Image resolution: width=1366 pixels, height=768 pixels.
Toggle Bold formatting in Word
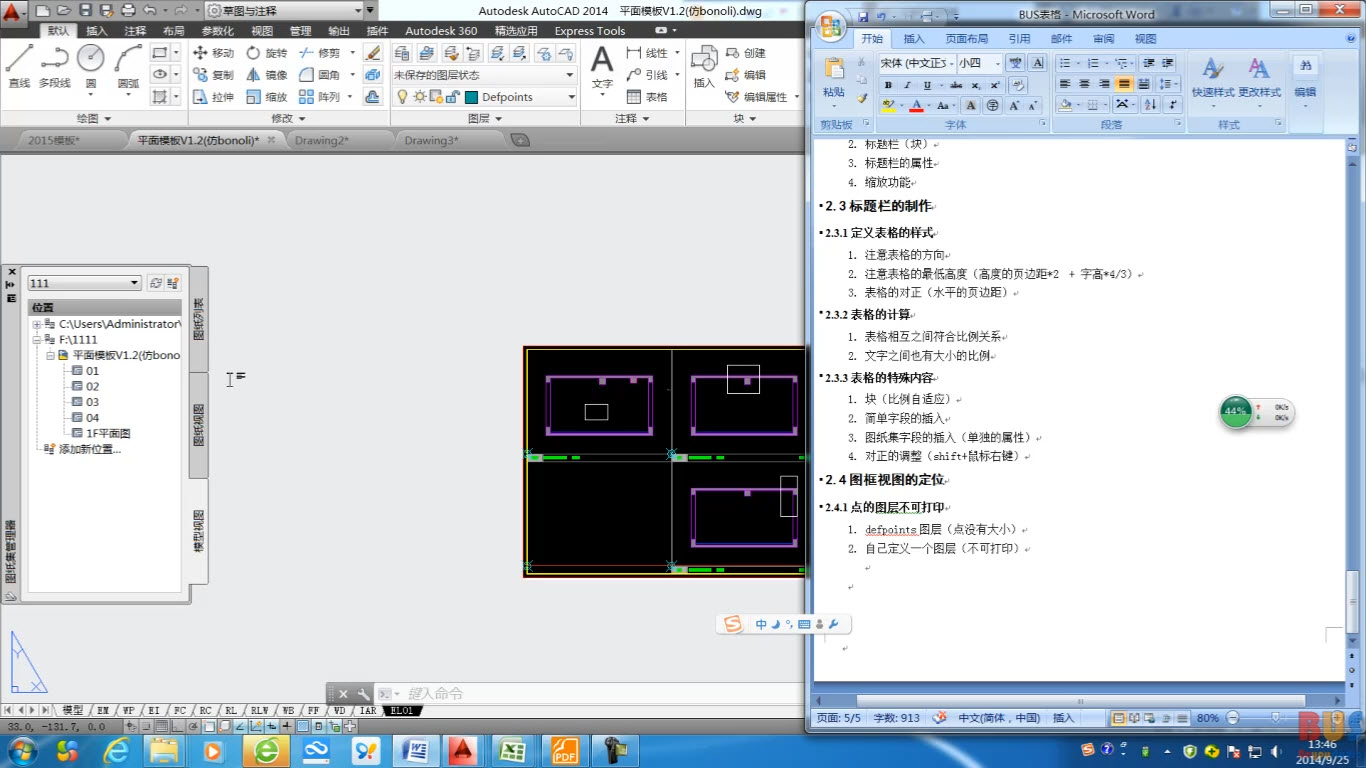[x=888, y=85]
